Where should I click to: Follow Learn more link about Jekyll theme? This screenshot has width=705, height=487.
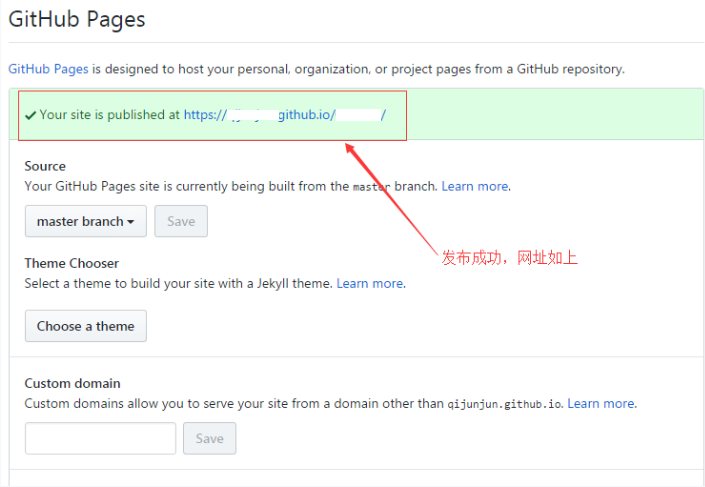[370, 283]
